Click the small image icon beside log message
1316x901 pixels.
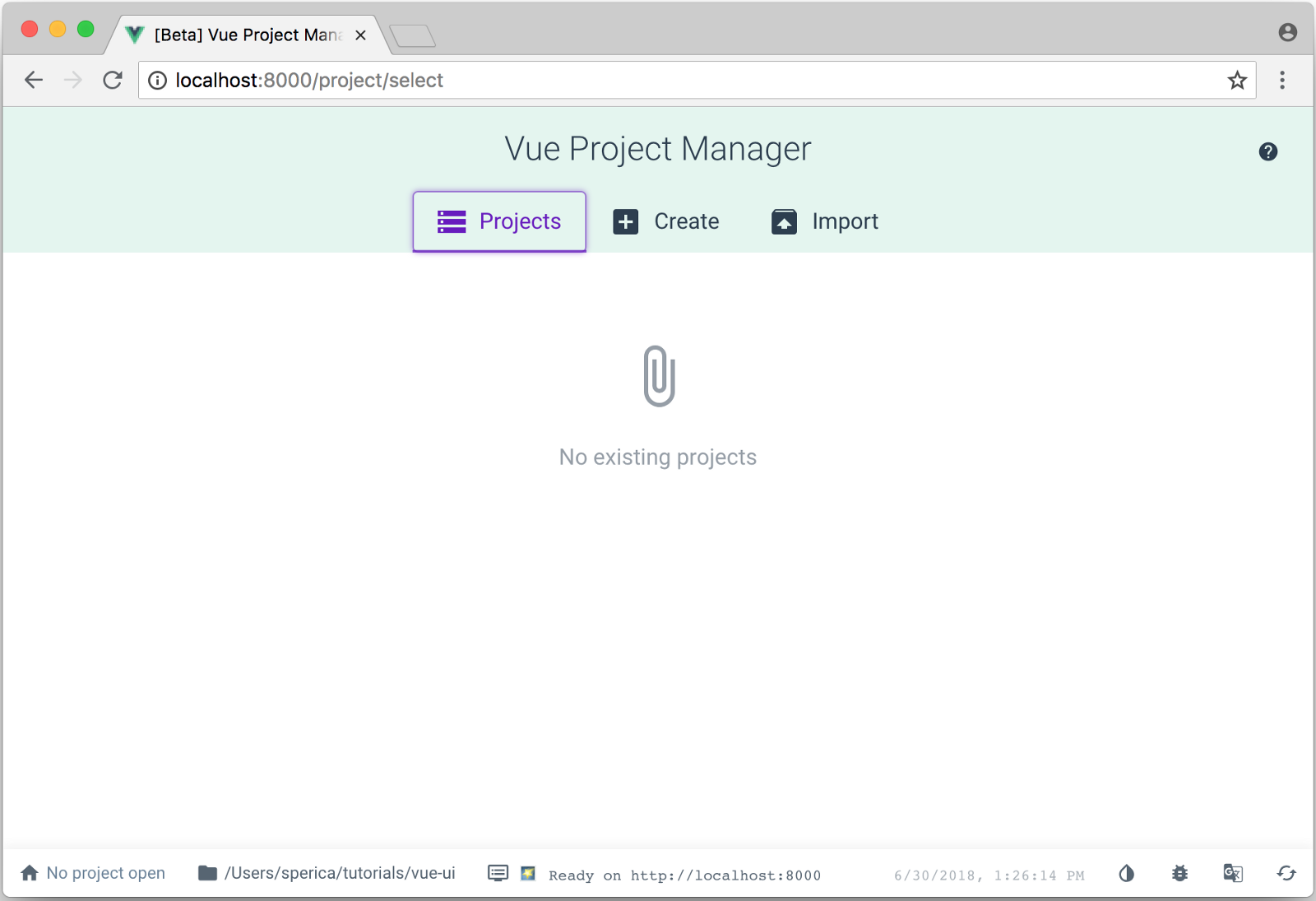click(x=528, y=873)
